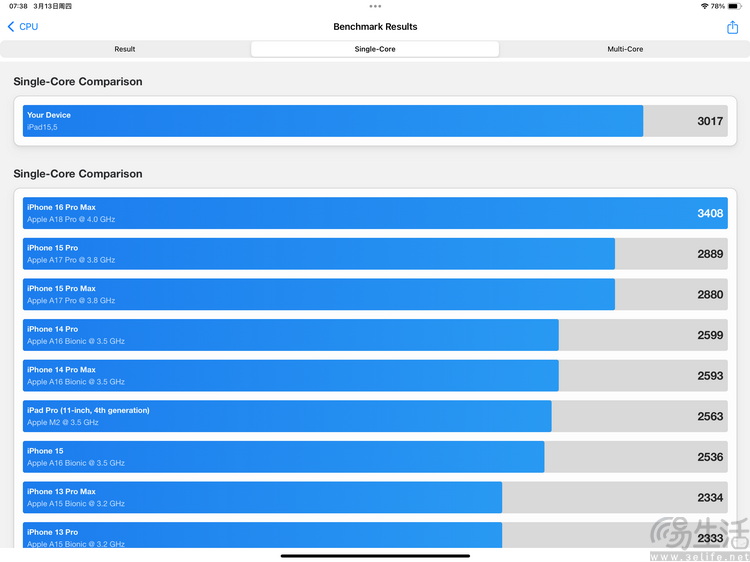Select the Single-Core tab

click(x=375, y=49)
